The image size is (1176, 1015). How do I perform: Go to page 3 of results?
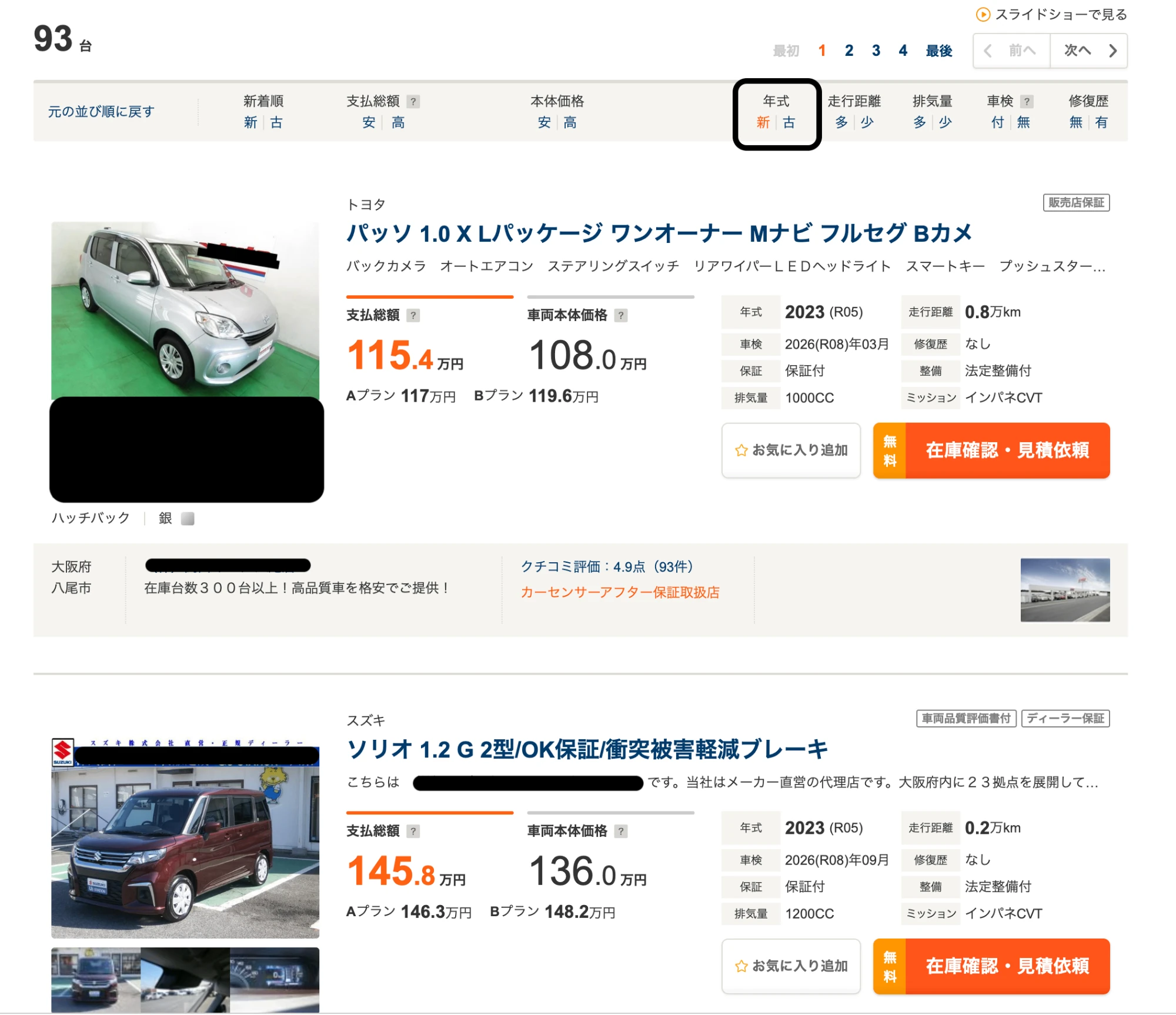(876, 51)
